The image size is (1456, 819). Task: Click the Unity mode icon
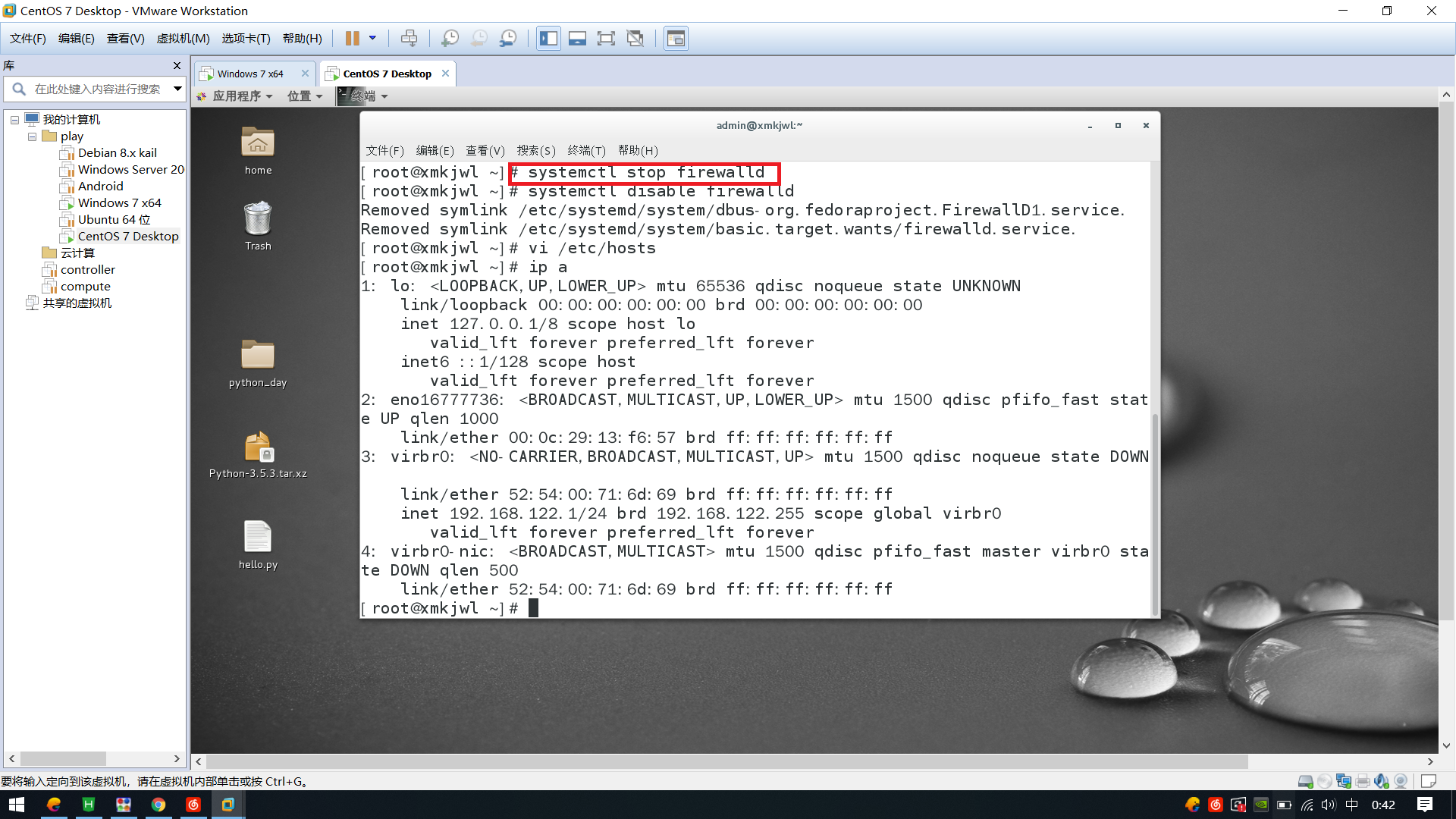point(635,39)
